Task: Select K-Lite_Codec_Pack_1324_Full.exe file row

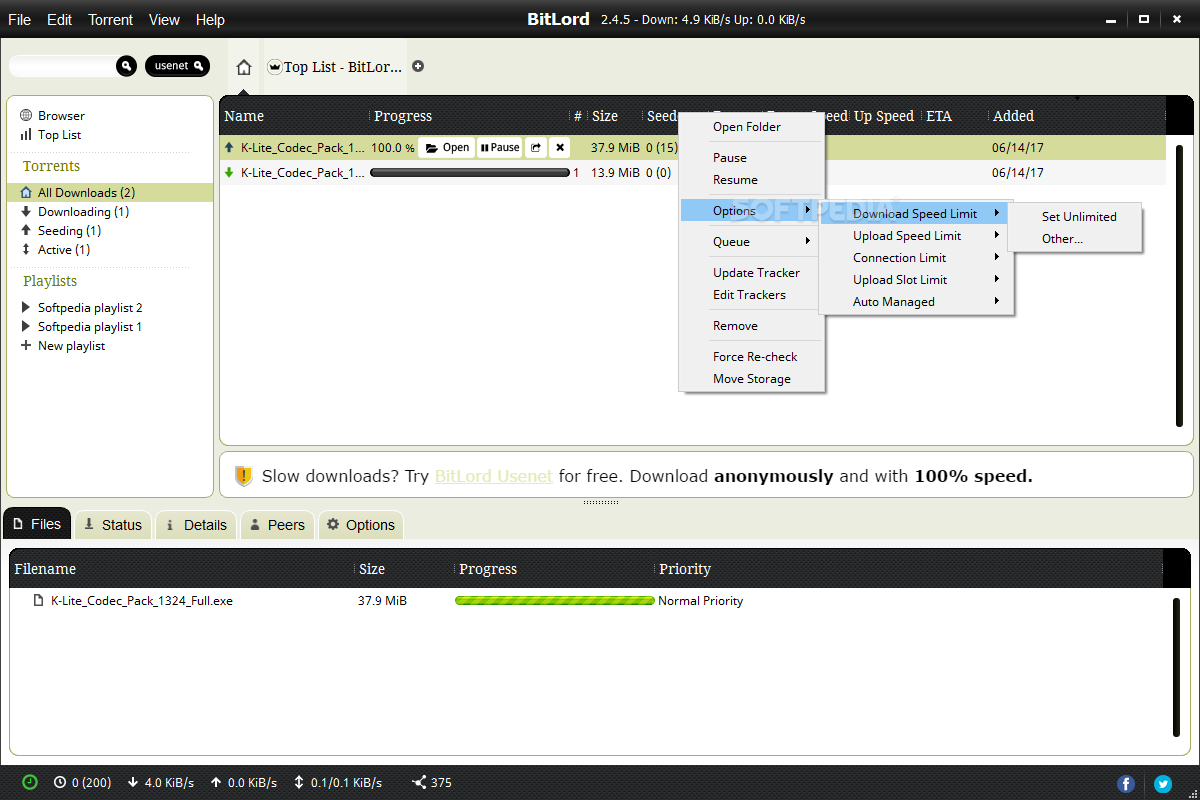Action: [x=590, y=601]
